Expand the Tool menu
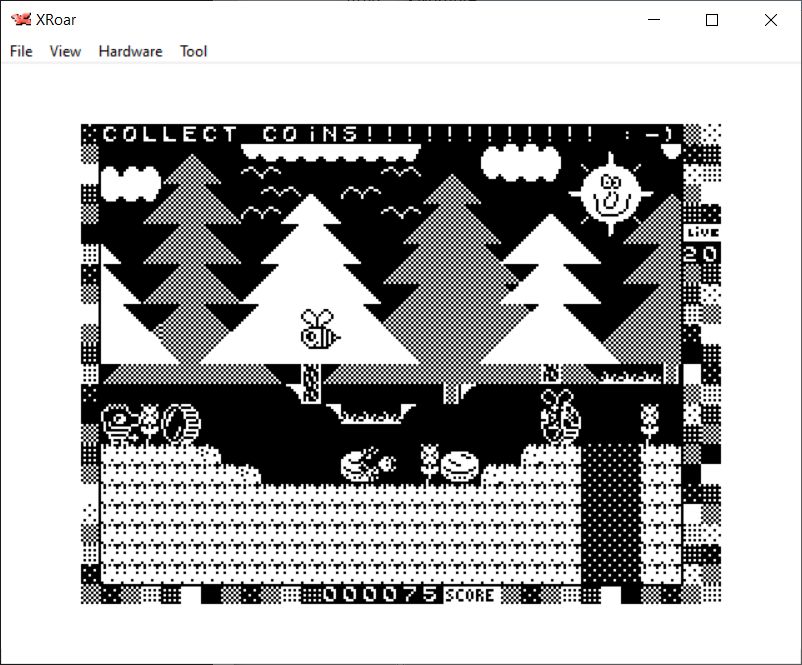This screenshot has width=802, height=665. click(x=193, y=51)
